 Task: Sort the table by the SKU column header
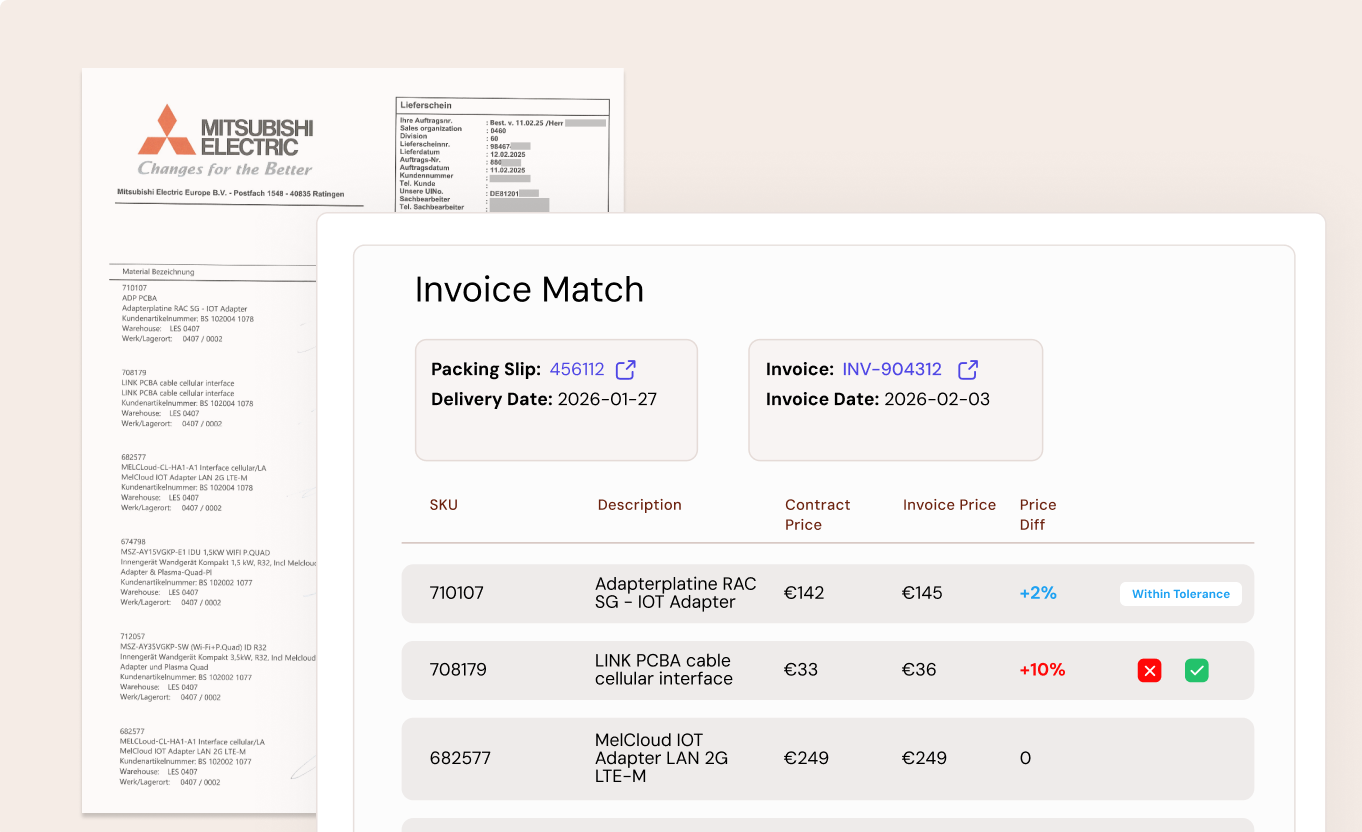[444, 505]
